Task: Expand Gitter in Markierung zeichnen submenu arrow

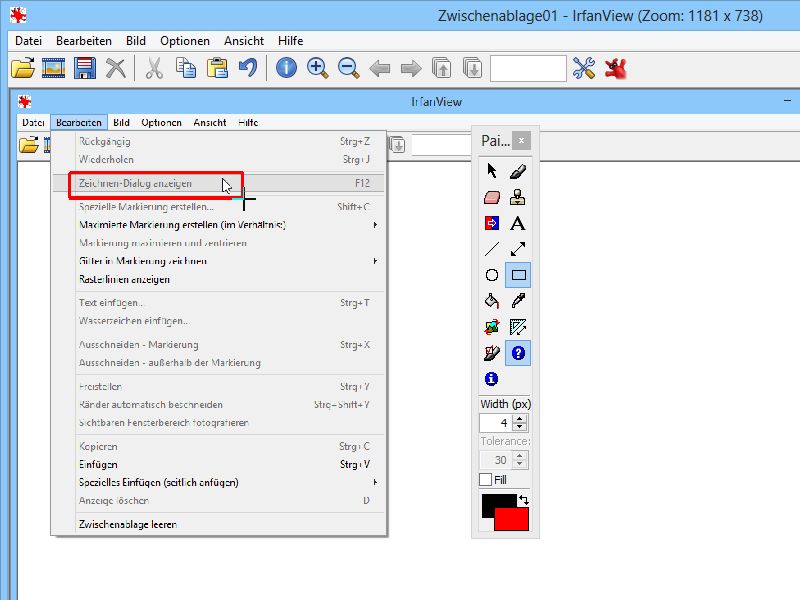Action: (x=375, y=261)
